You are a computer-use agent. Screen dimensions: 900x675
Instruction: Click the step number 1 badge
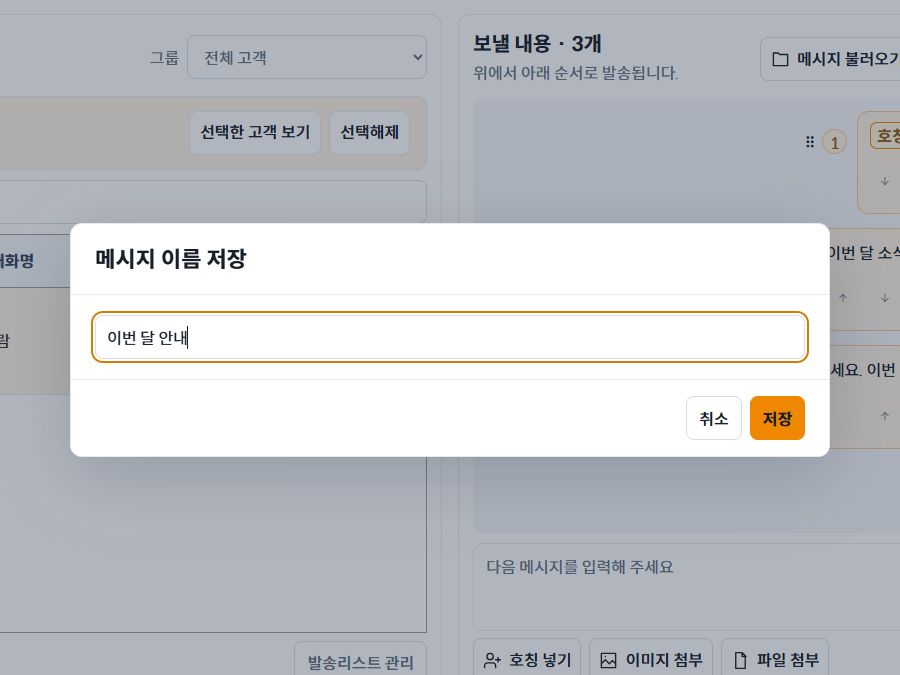(835, 142)
